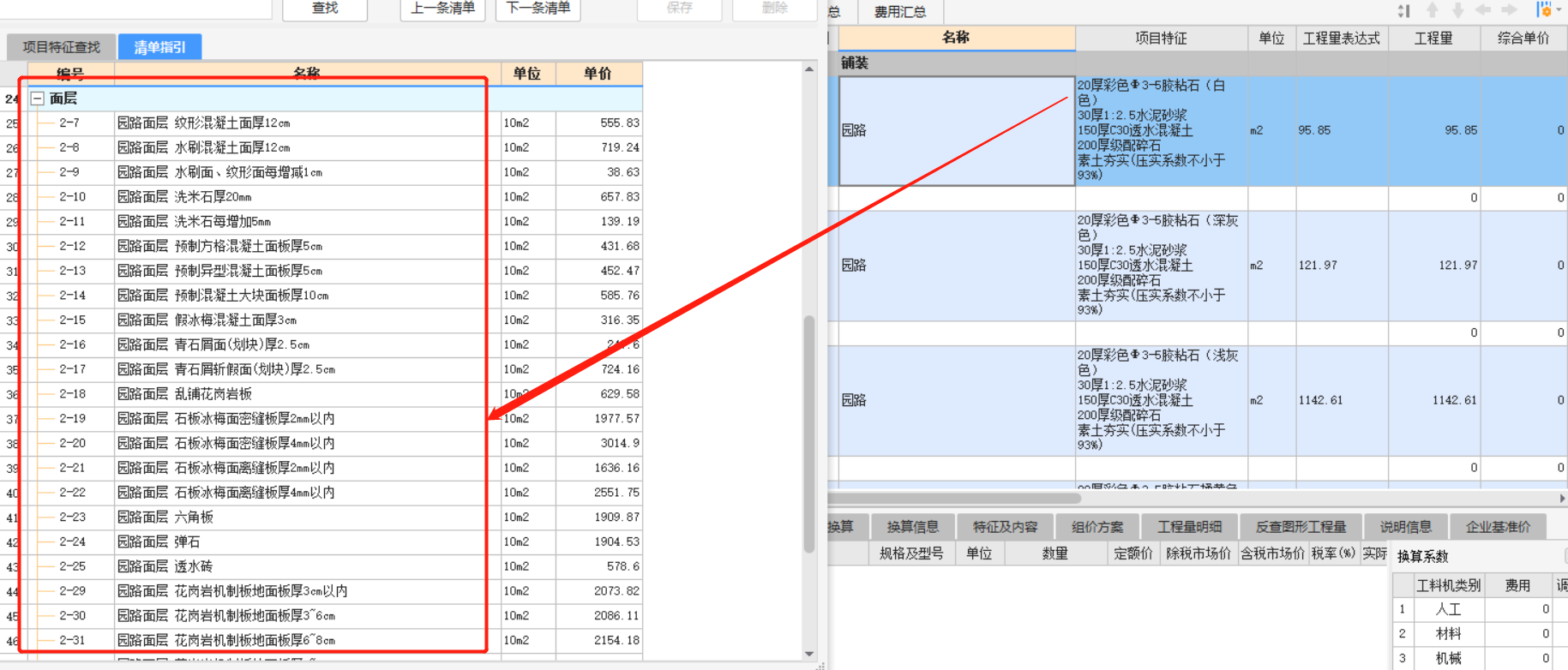Click the row height expand/collapse icon

click(1403, 10)
